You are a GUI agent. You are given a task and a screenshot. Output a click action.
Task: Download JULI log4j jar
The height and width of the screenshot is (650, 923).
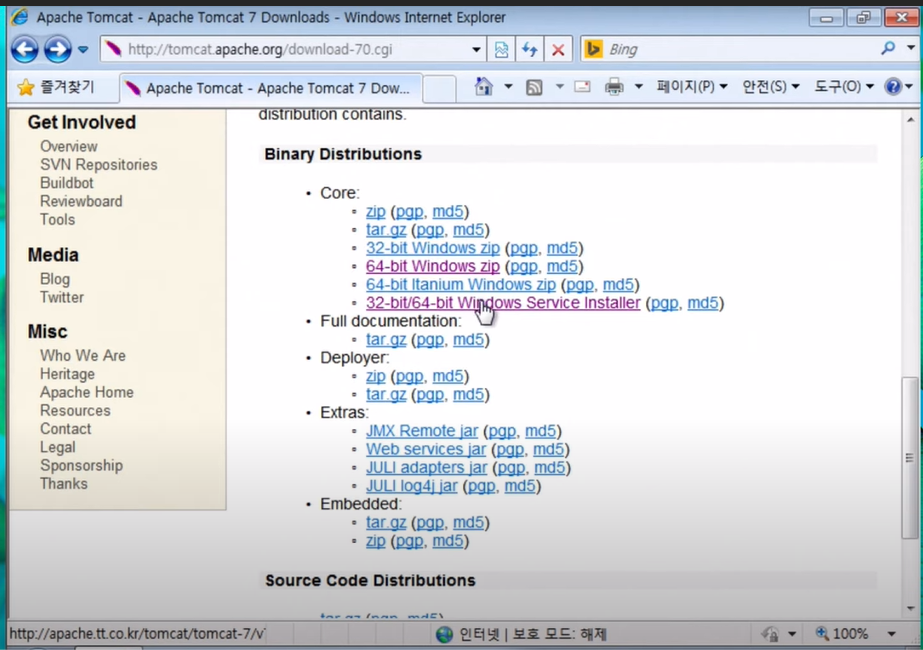411,485
